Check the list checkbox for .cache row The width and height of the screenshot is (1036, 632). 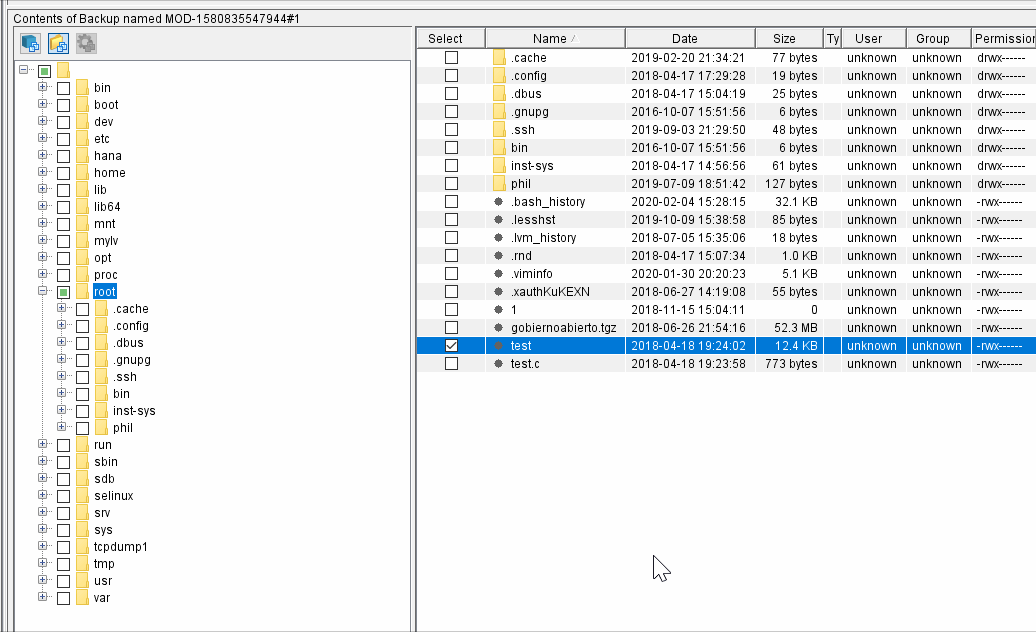tap(451, 57)
